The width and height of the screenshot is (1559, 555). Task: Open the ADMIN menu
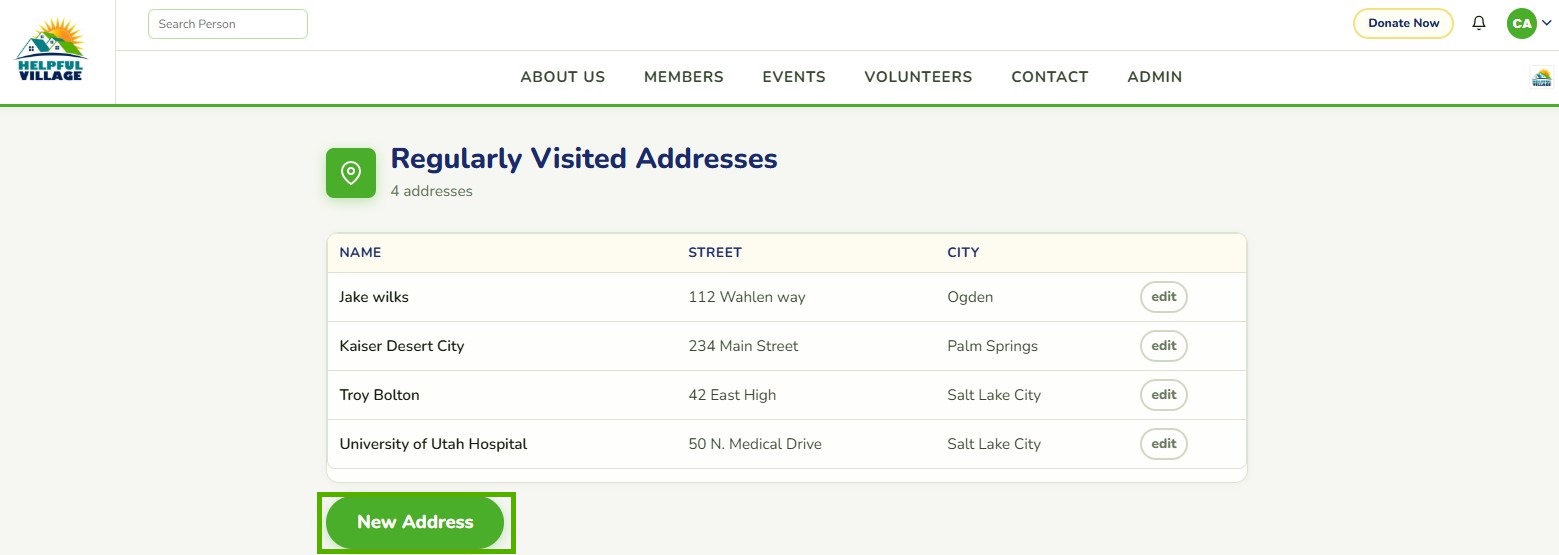[1155, 77]
